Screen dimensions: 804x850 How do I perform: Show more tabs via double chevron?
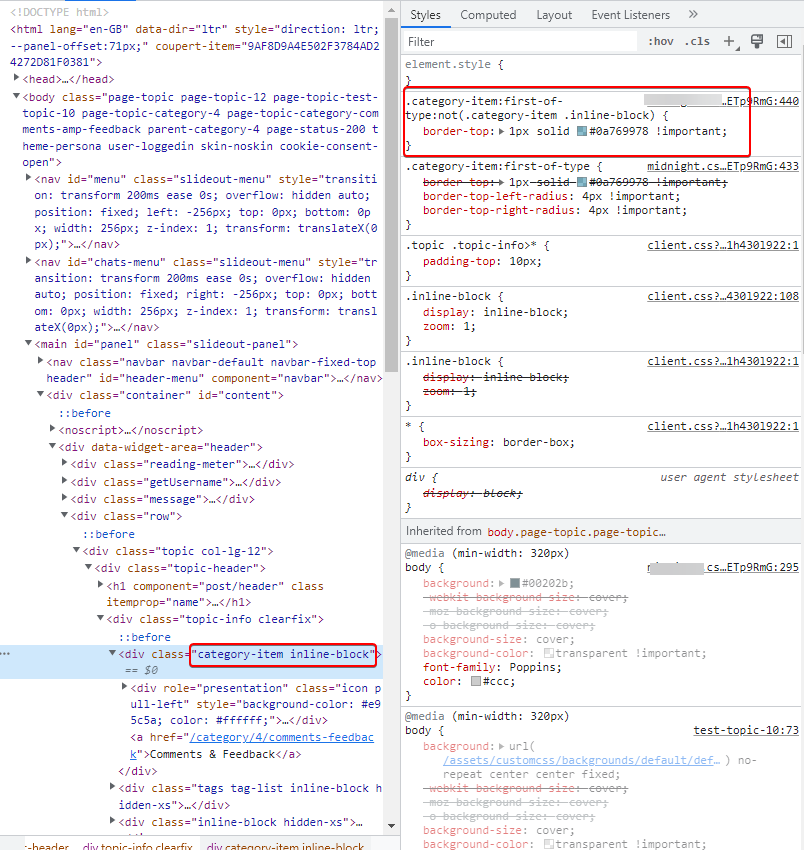[693, 15]
